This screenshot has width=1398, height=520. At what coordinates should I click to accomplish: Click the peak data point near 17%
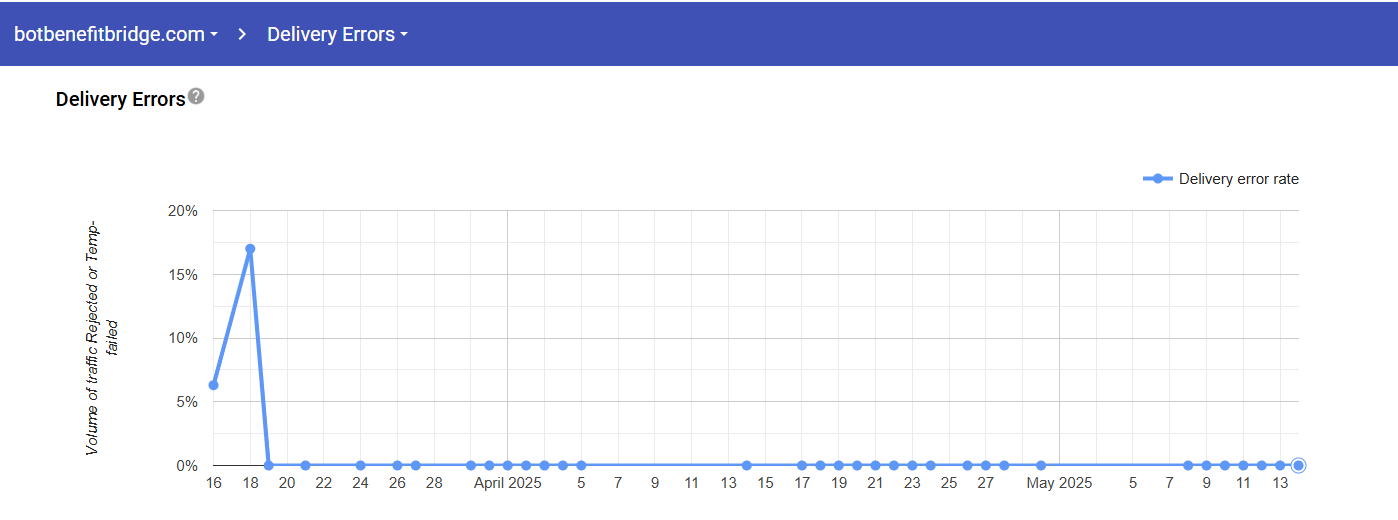(x=250, y=249)
